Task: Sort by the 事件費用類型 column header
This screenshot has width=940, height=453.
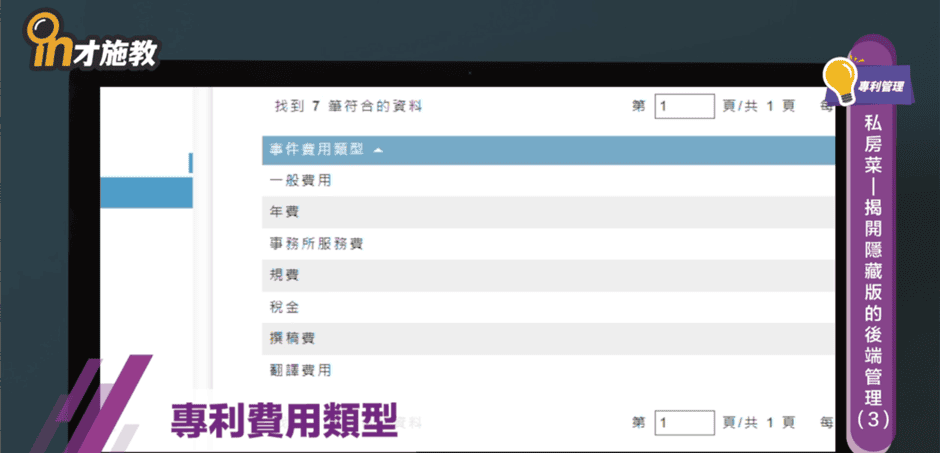Action: coord(316,150)
